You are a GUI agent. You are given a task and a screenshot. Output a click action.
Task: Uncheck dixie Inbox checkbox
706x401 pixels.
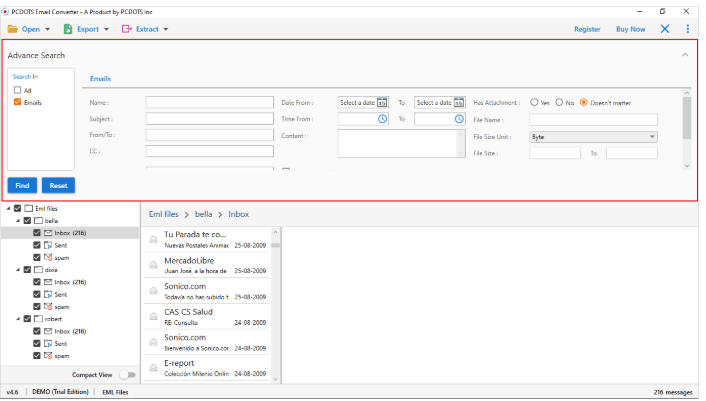[x=37, y=282]
